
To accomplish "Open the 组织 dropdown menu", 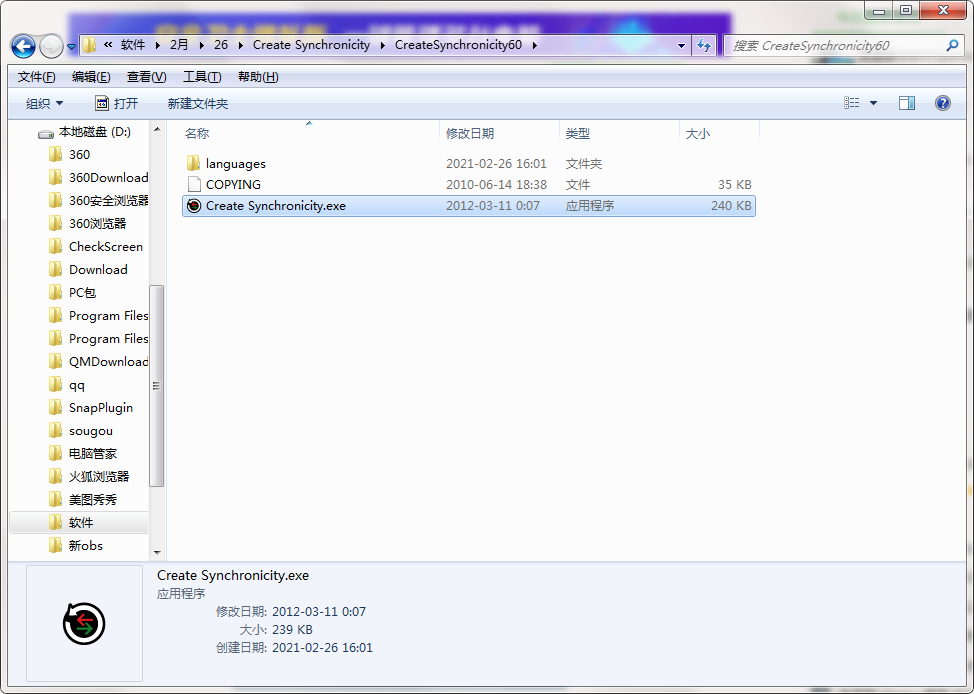I will tap(44, 104).
